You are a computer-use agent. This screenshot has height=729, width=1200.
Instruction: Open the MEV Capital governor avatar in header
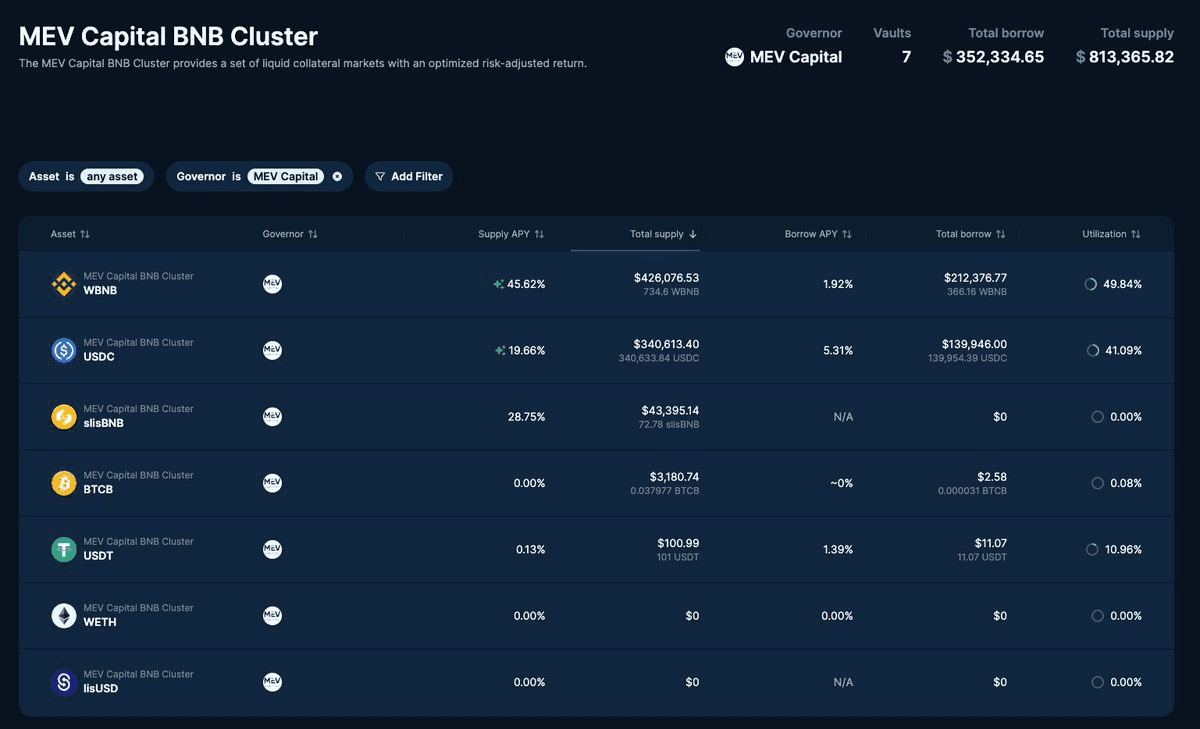click(x=733, y=57)
